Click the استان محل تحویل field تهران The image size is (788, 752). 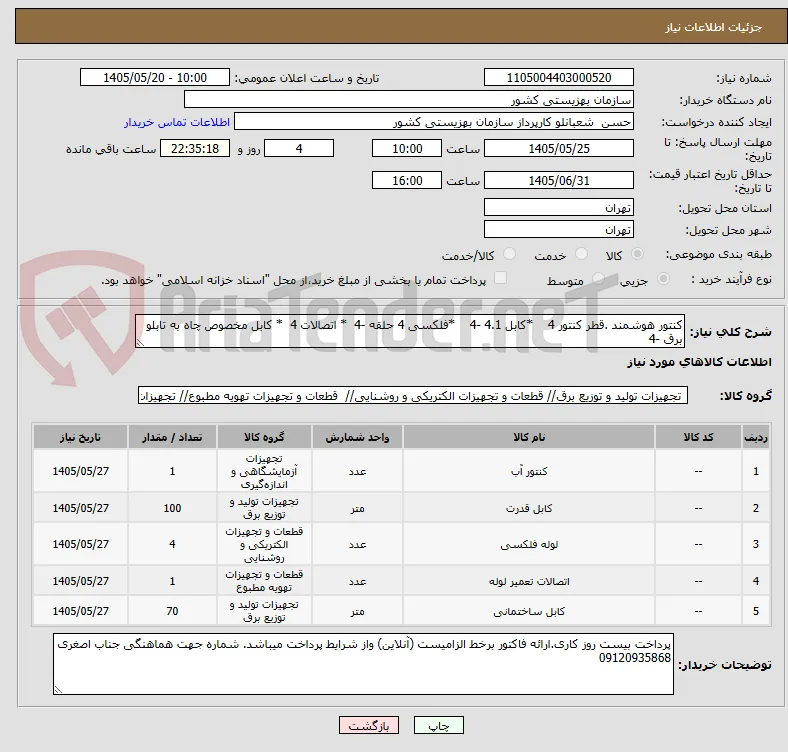(x=558, y=207)
